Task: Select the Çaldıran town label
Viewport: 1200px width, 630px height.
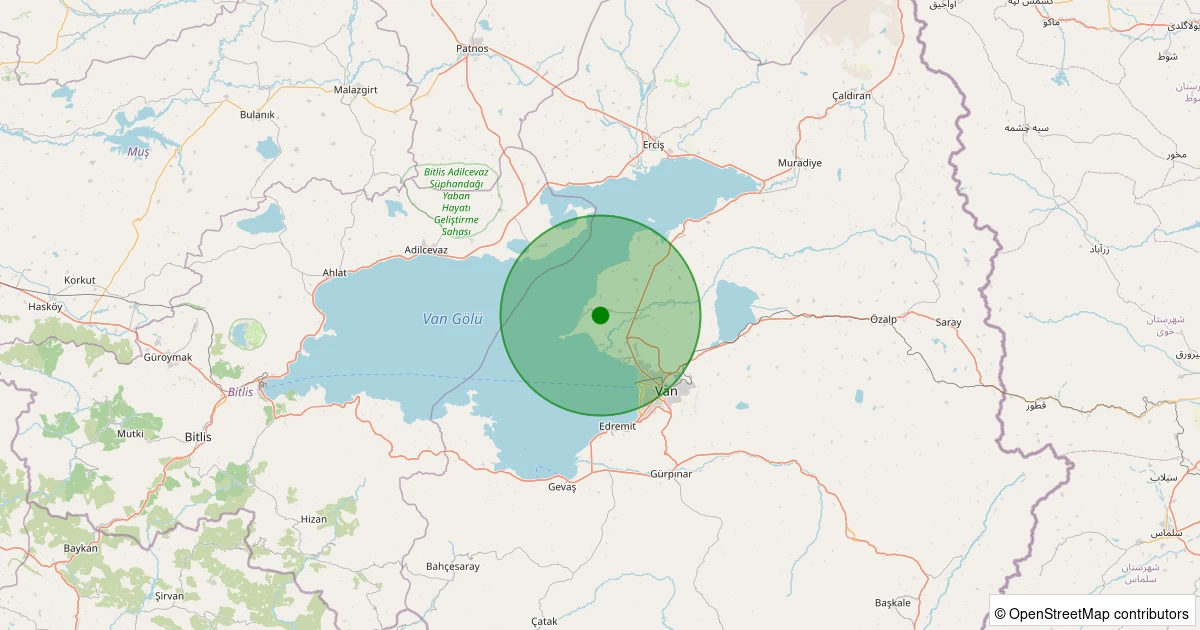Action: point(852,96)
